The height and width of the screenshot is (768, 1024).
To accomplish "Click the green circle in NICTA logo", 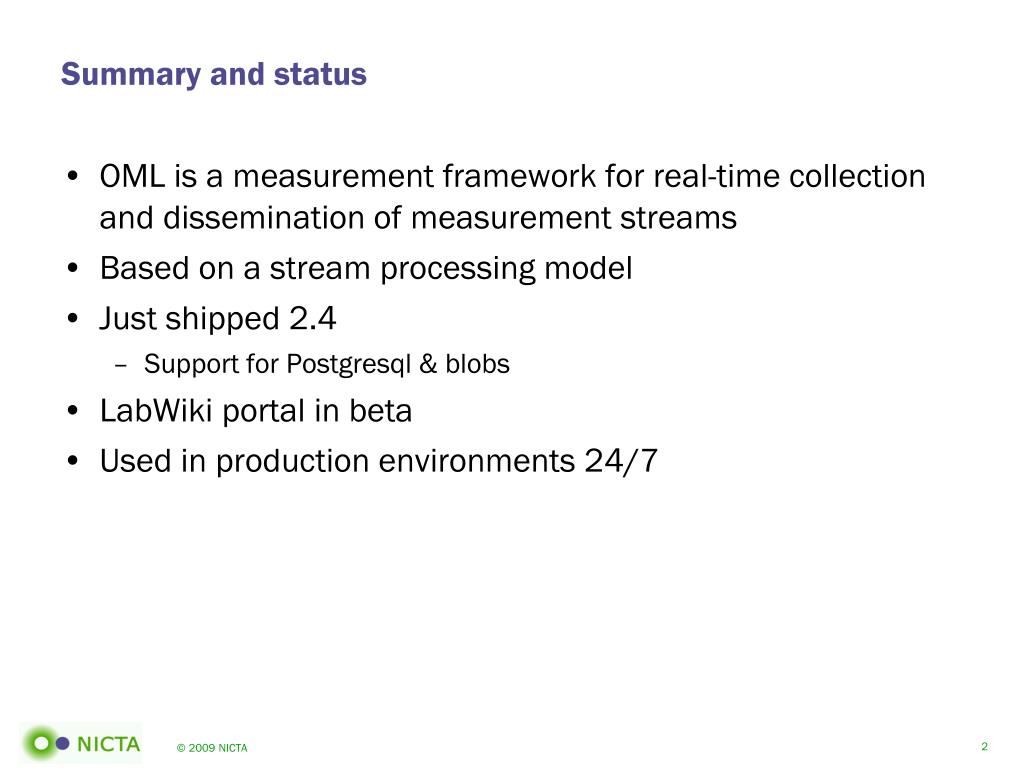I will tap(41, 743).
